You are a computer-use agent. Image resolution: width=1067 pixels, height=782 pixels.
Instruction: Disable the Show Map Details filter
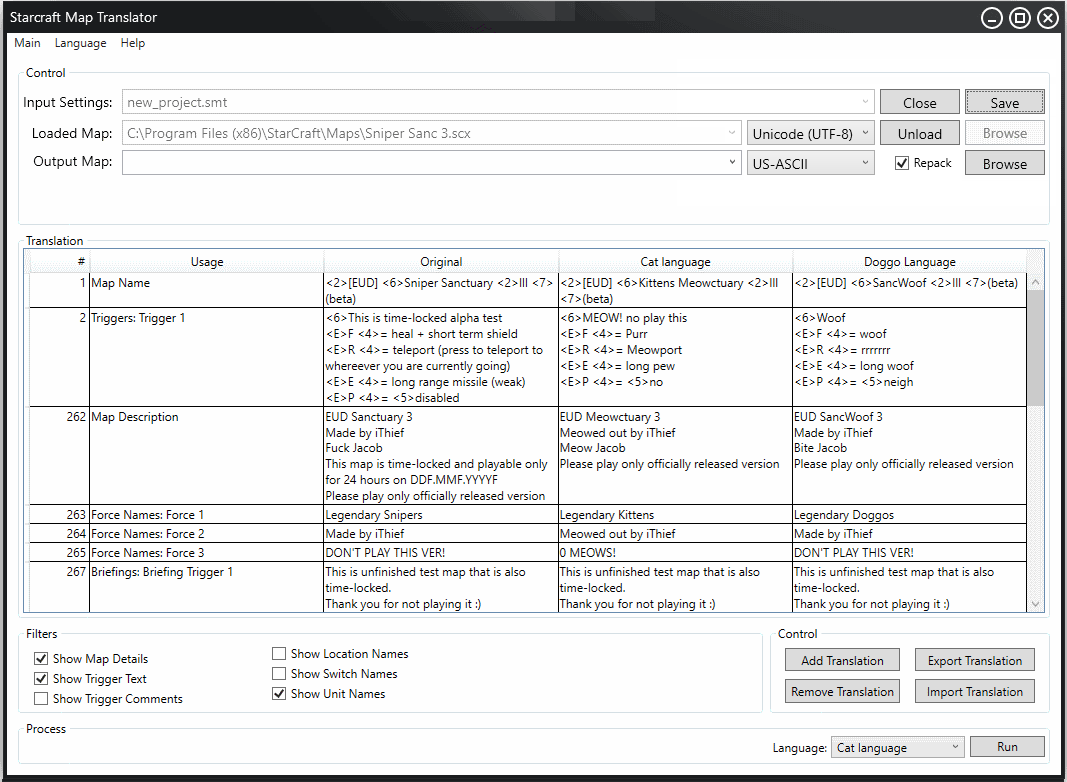[41, 658]
